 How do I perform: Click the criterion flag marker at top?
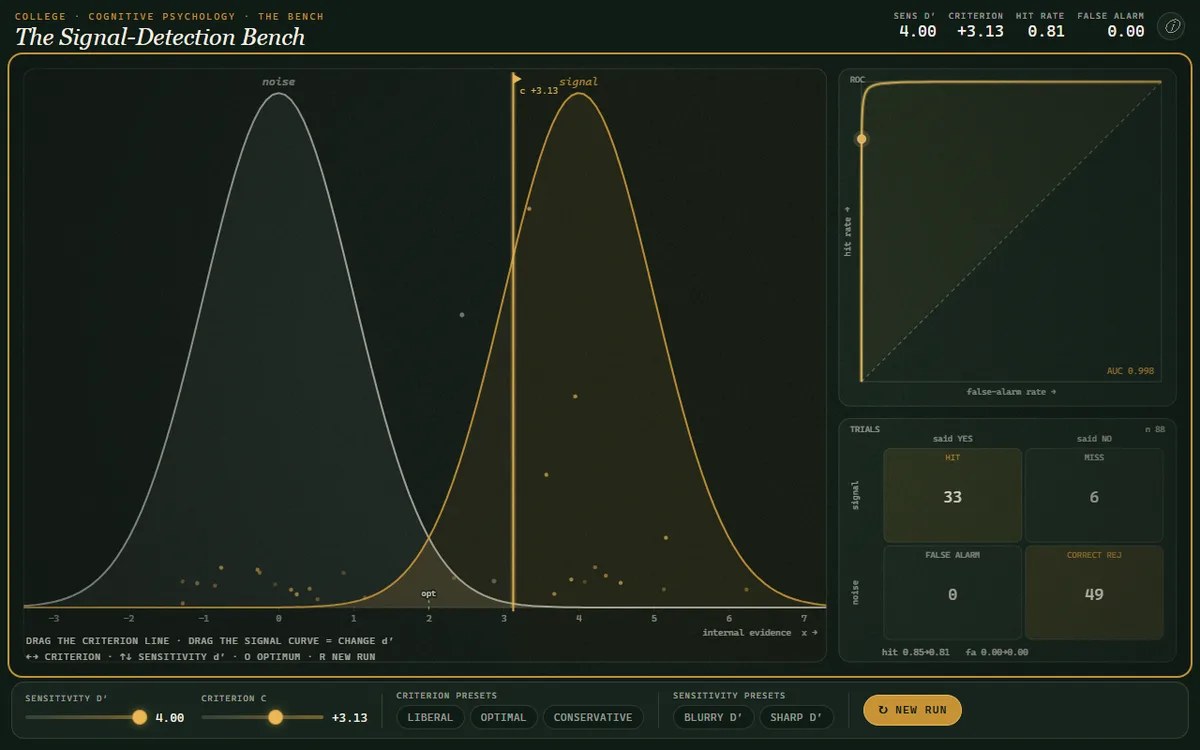[x=516, y=78]
